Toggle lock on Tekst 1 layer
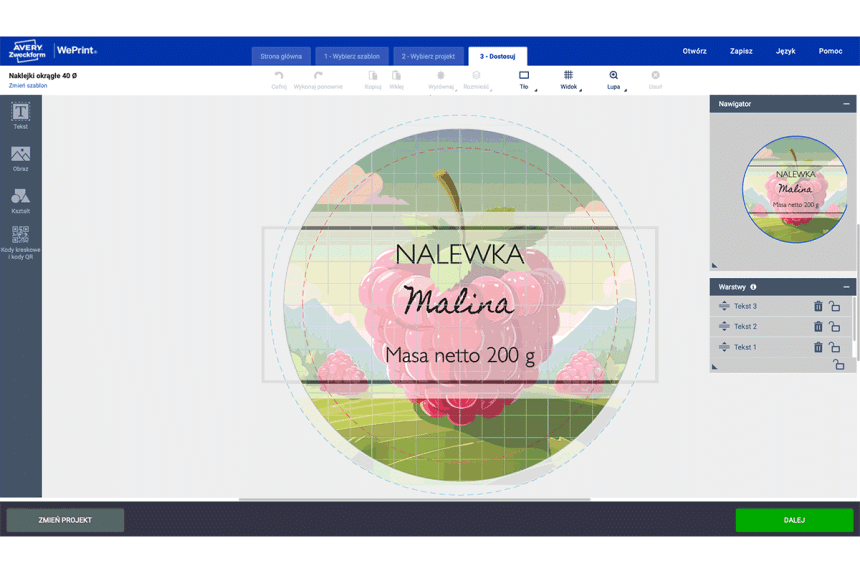The height and width of the screenshot is (573, 860). point(835,347)
